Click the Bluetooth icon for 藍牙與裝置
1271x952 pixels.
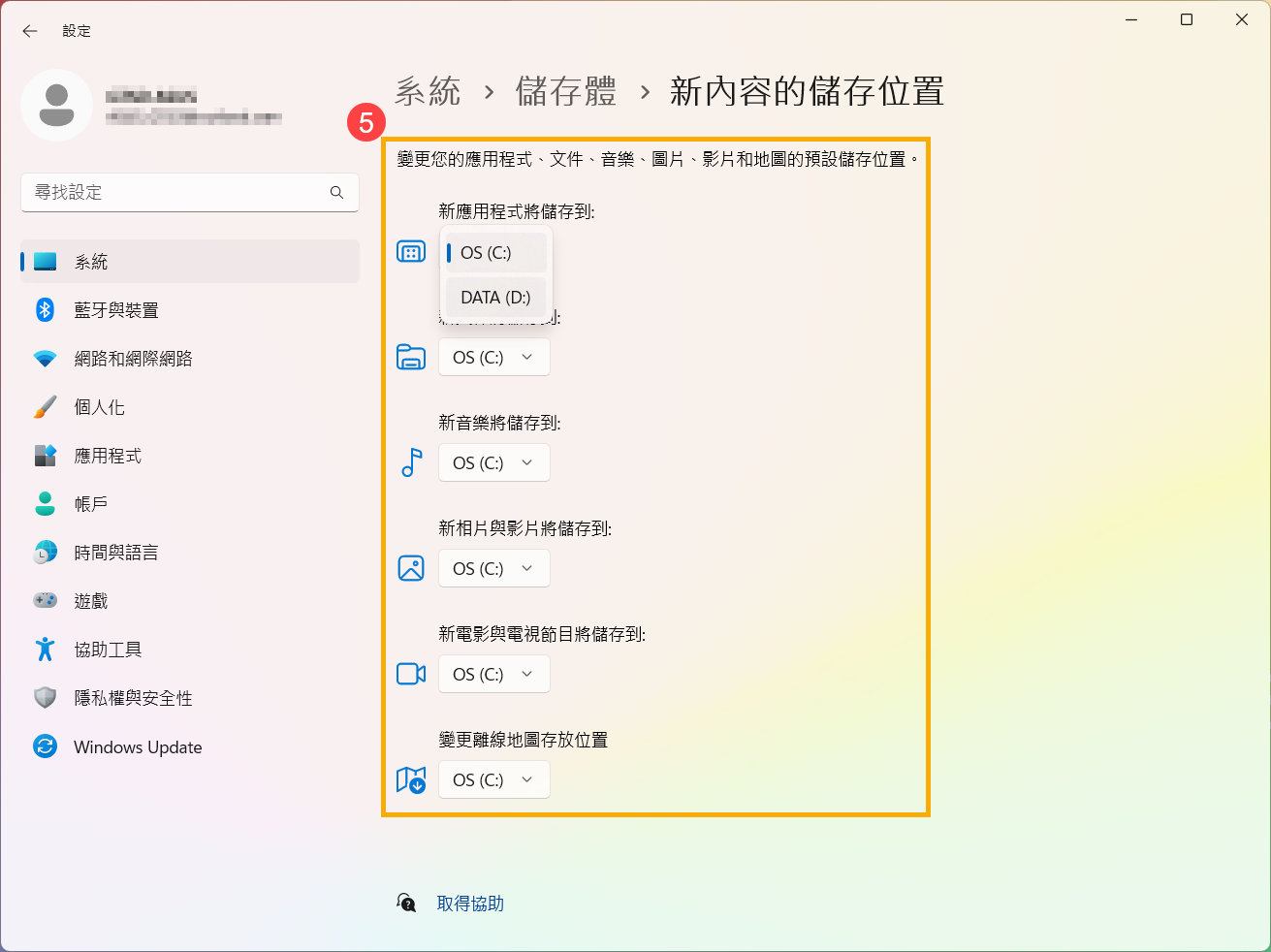(x=46, y=310)
